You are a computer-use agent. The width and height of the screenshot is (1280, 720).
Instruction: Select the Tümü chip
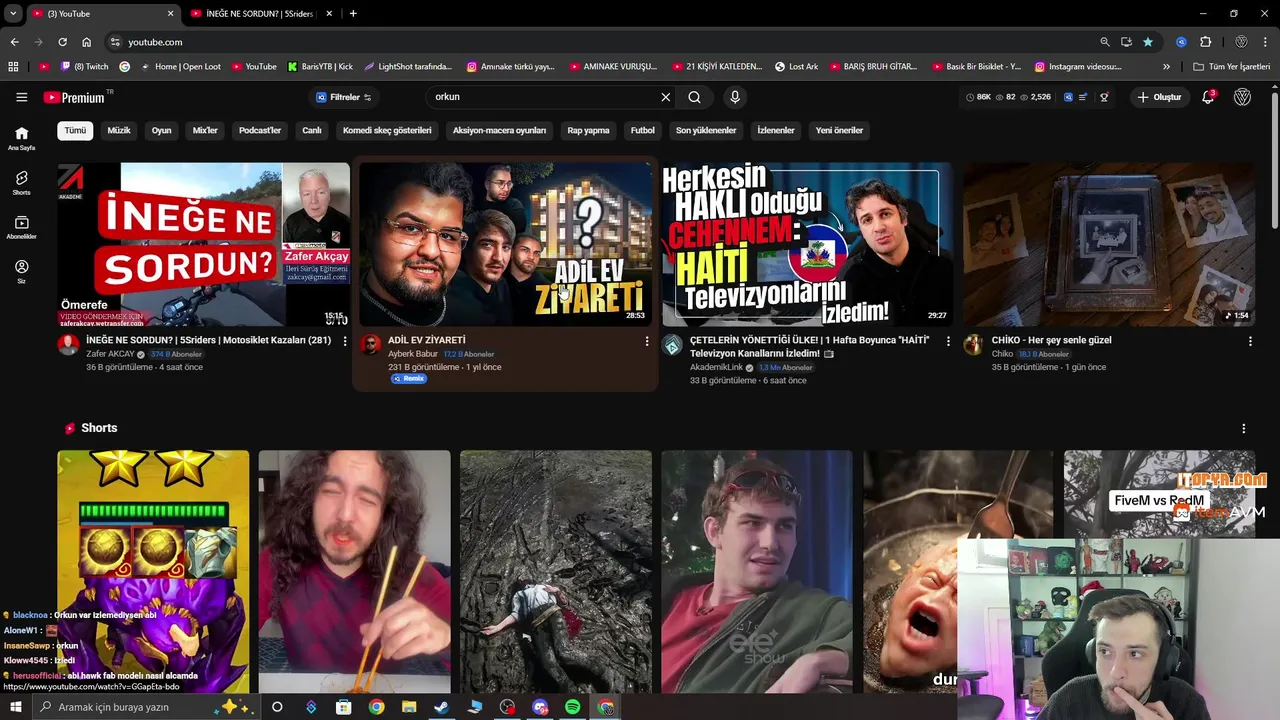point(75,130)
